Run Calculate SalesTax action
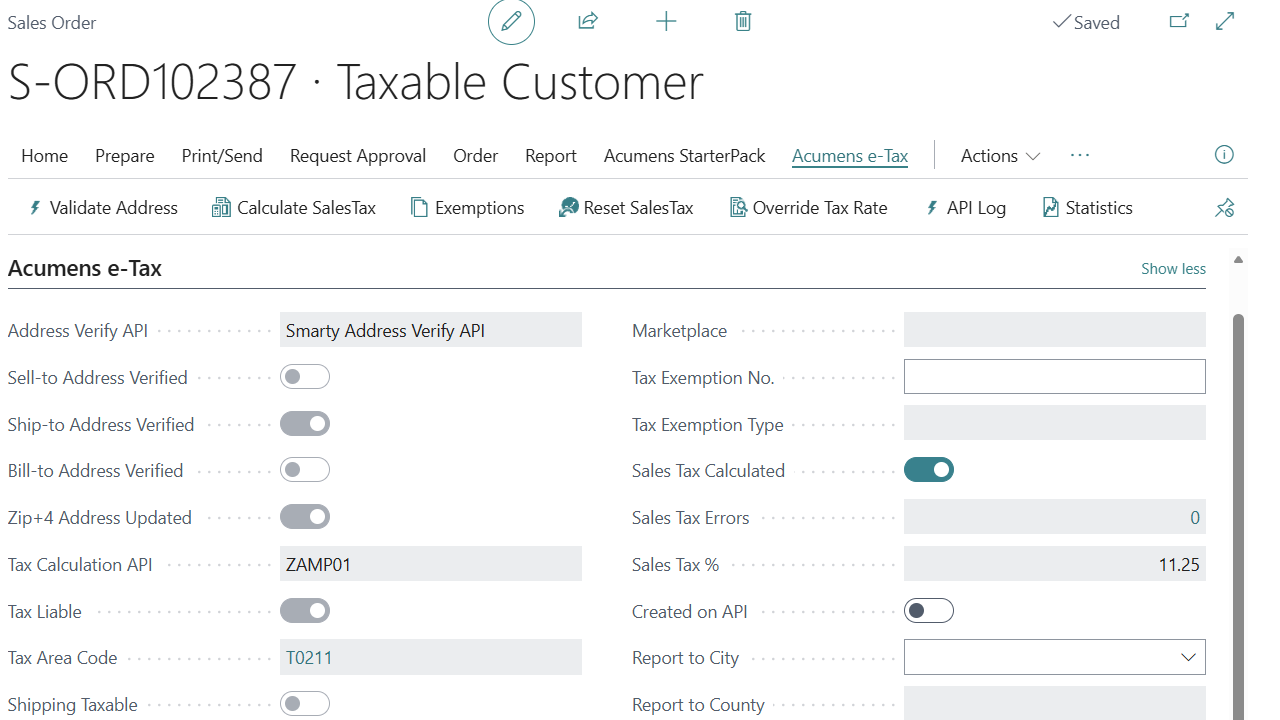This screenshot has width=1280, height=720. pyautogui.click(x=294, y=208)
